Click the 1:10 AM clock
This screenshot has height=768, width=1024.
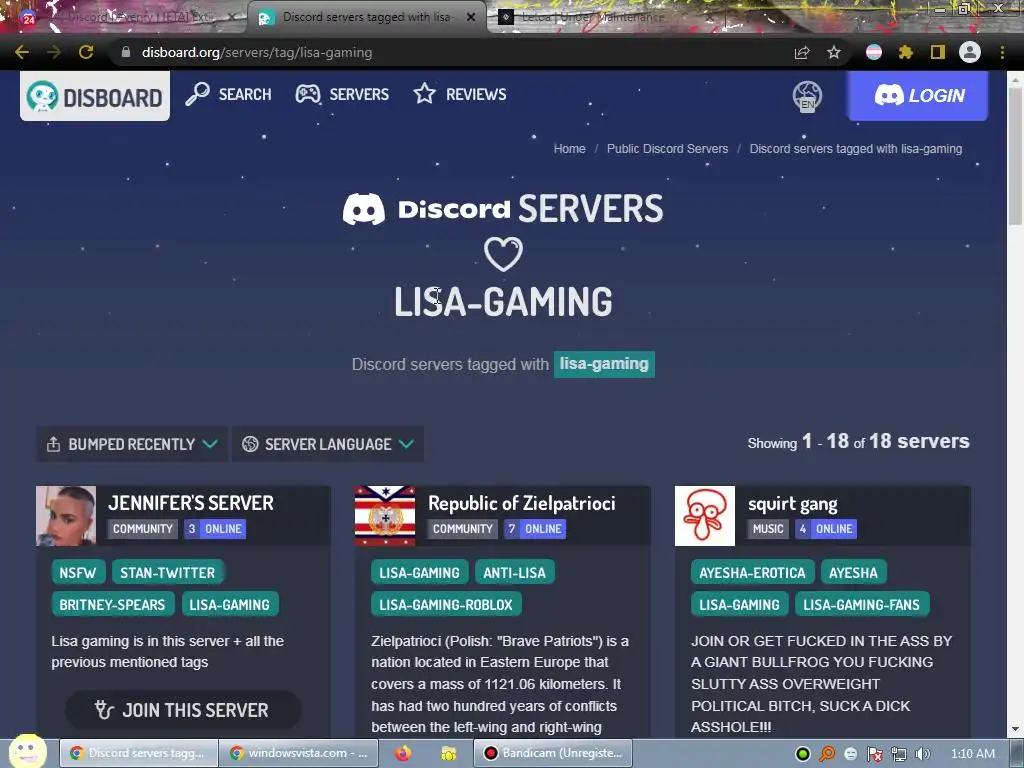tap(973, 754)
